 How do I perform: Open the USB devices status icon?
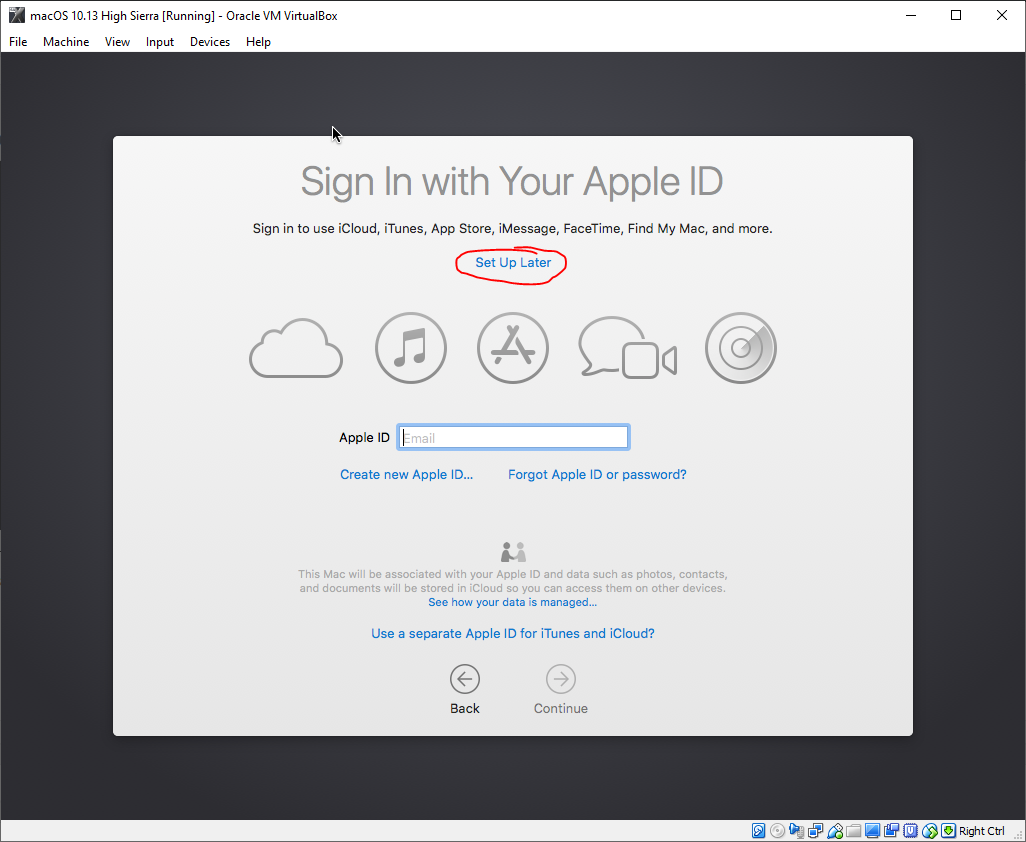[834, 830]
